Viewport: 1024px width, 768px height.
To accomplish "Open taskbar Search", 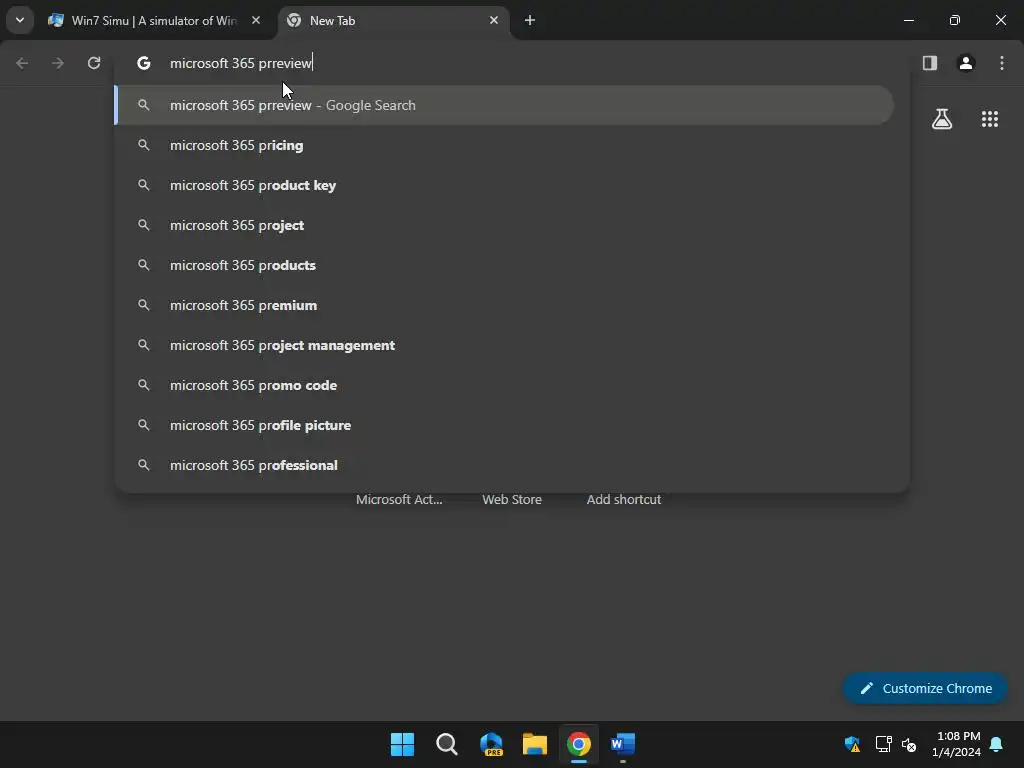I will (x=447, y=744).
